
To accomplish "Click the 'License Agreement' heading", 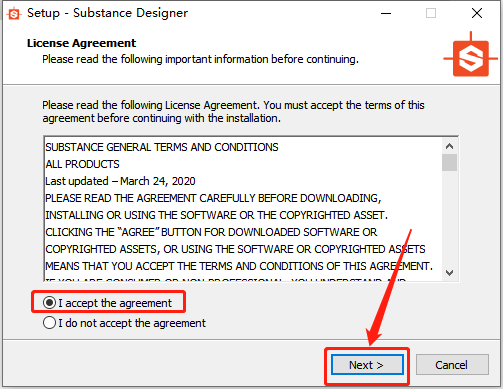I will point(81,43).
